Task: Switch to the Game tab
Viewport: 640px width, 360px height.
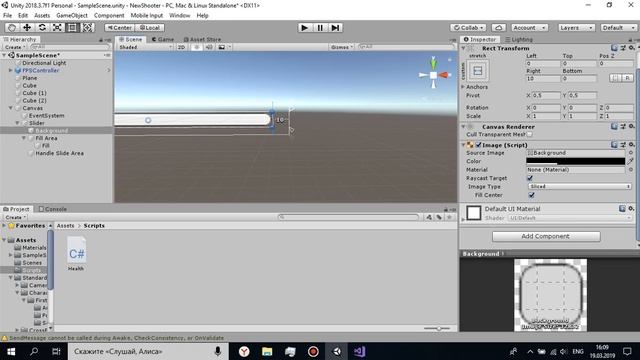Action: point(163,39)
